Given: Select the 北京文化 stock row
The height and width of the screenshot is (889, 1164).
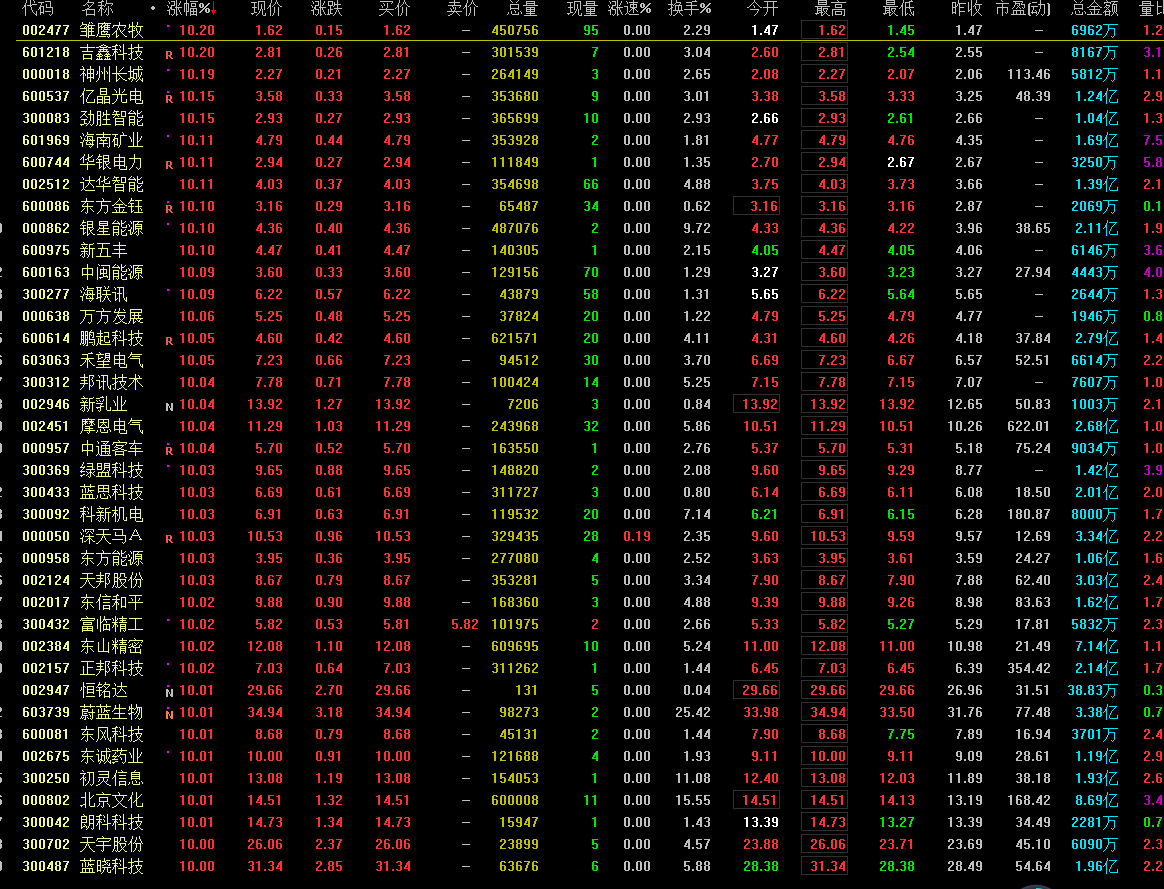Looking at the screenshot, I should (111, 801).
